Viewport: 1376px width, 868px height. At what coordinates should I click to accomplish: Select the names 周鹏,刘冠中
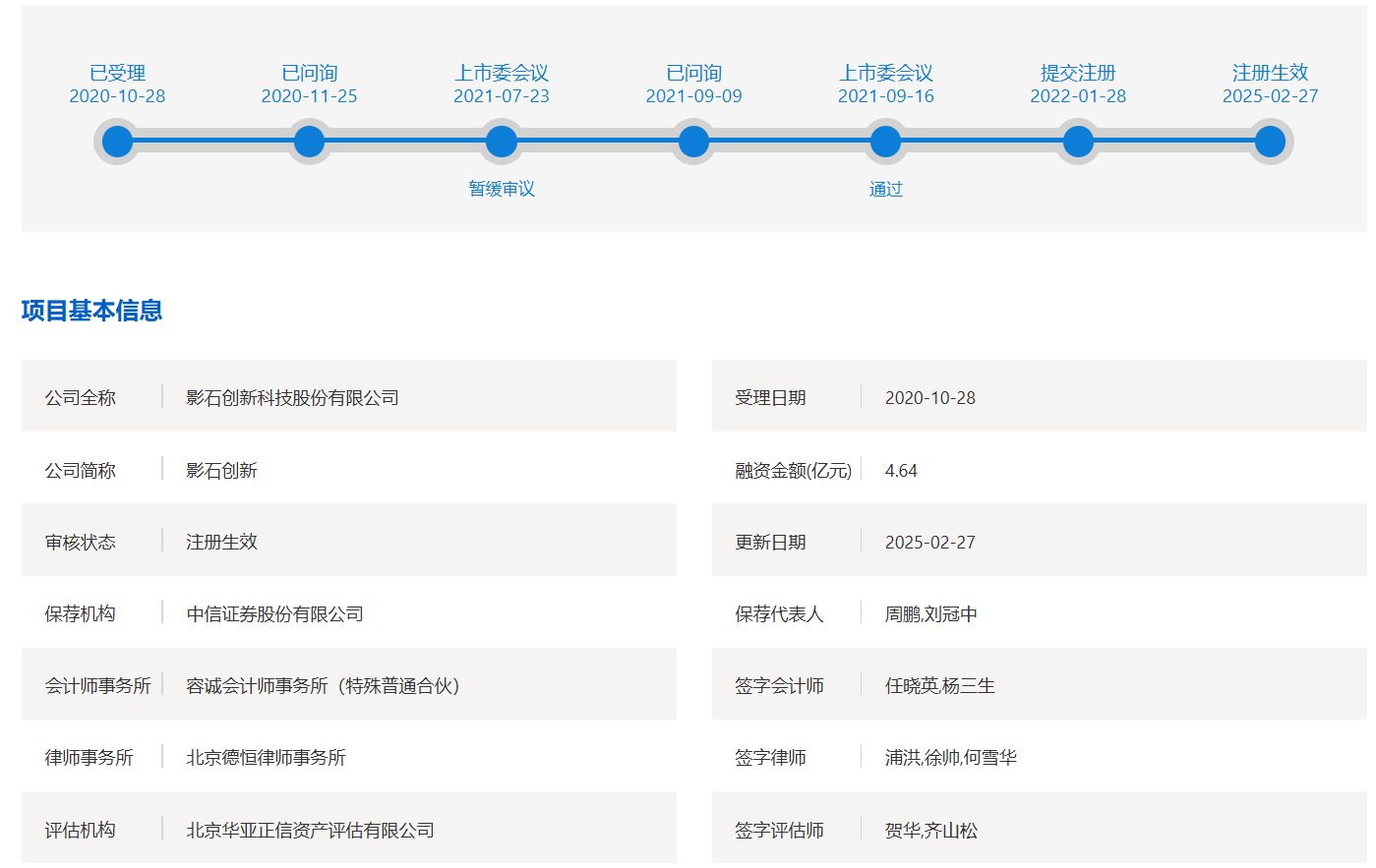[x=931, y=614]
